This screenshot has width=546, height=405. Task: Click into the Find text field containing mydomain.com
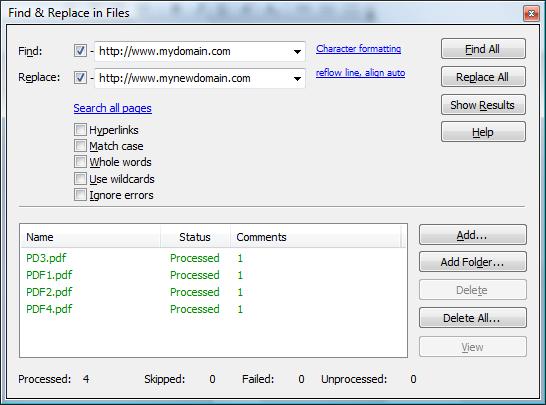[x=194, y=51]
